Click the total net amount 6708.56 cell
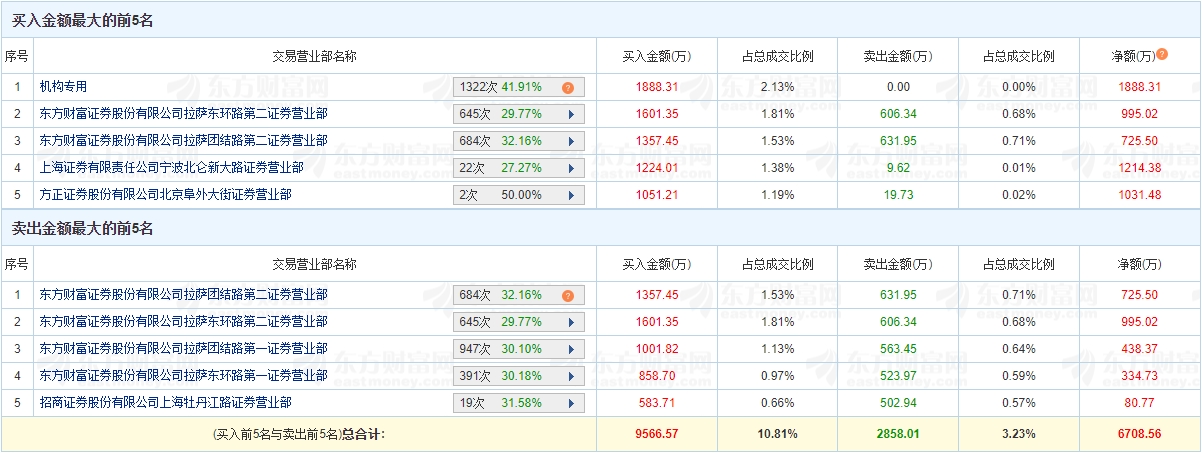 pyautogui.click(x=1140, y=435)
